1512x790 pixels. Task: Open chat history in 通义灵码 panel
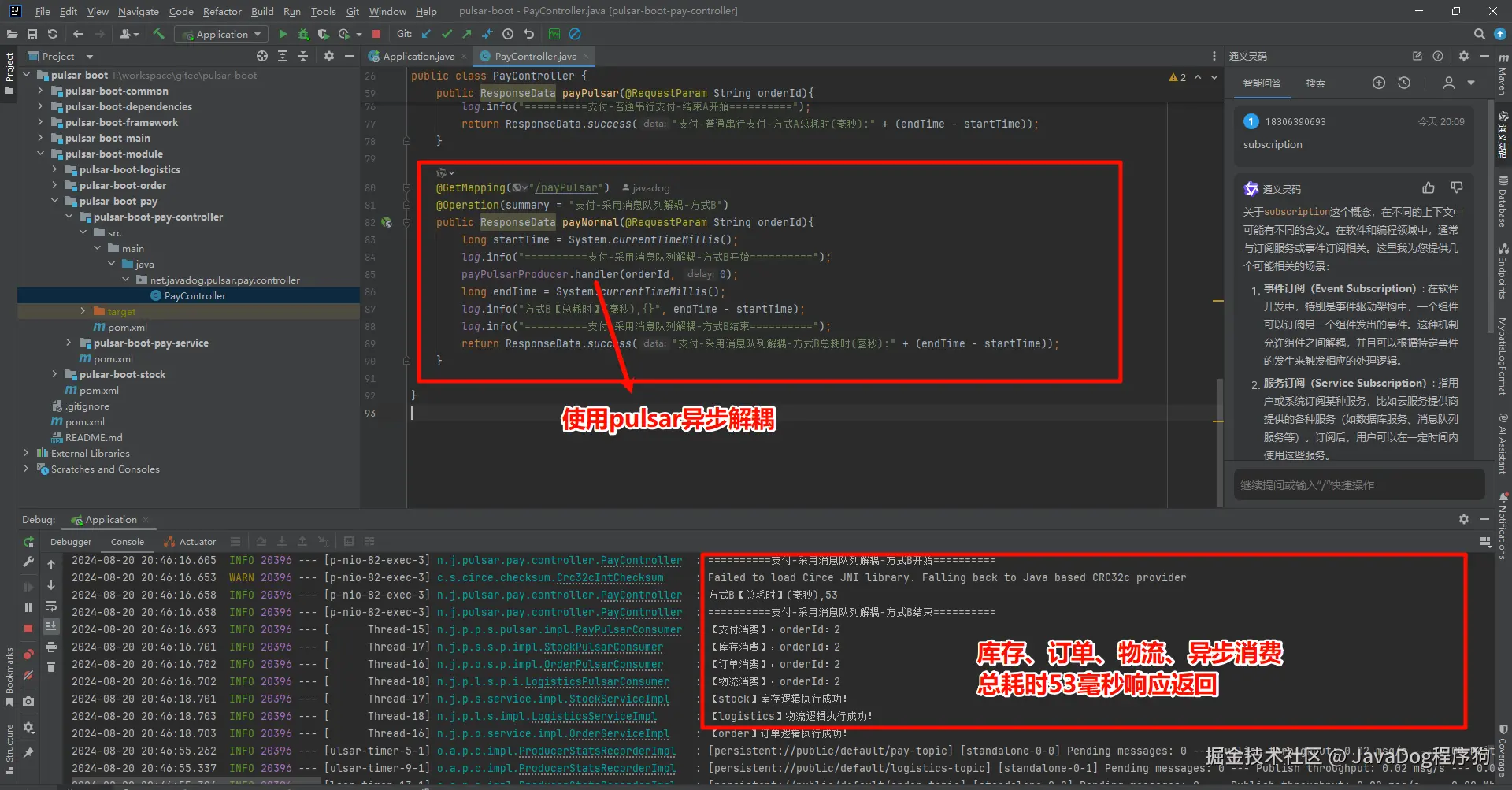(1404, 83)
